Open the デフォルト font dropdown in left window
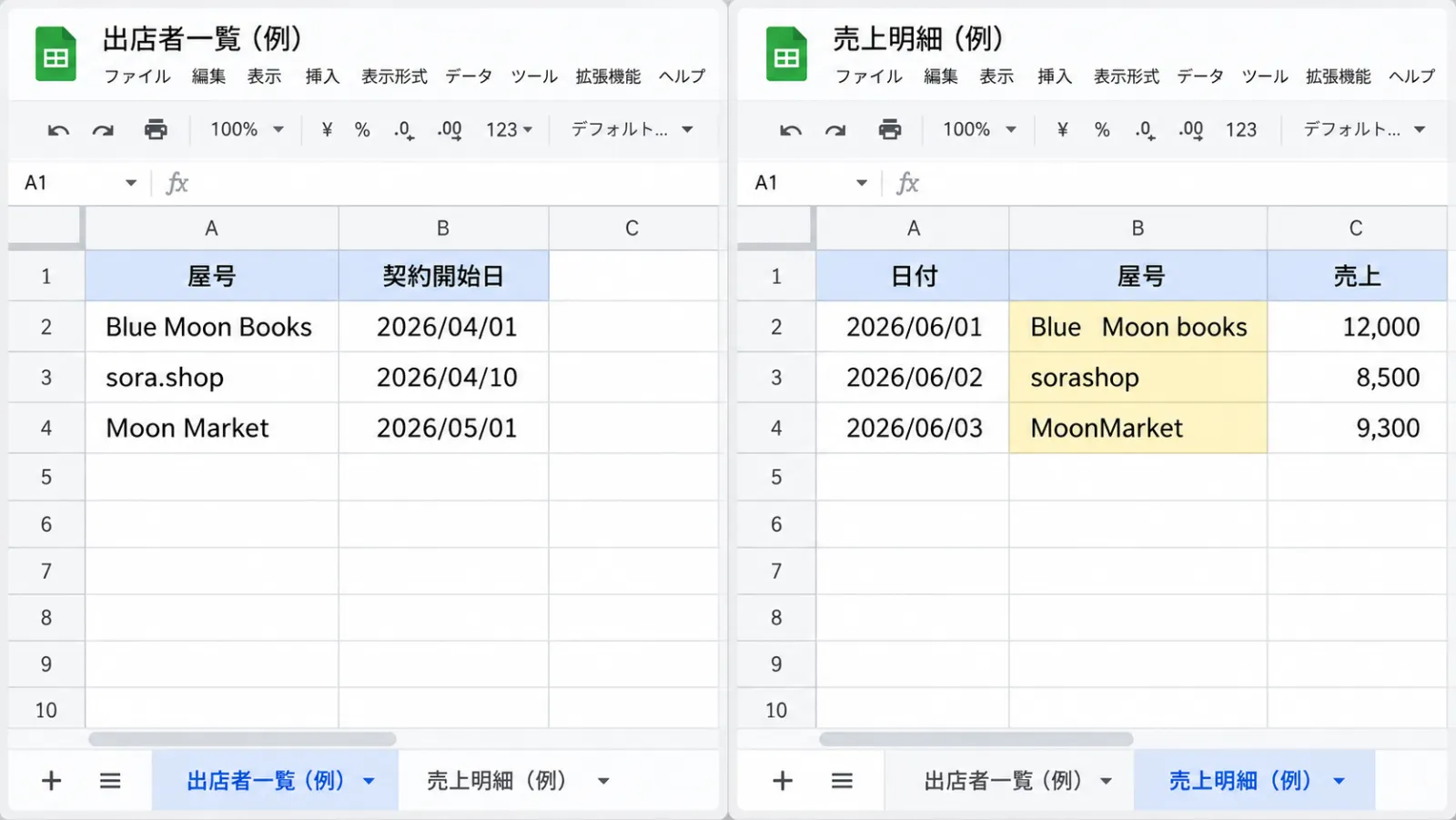Viewport: 1456px width, 820px height. [632, 129]
